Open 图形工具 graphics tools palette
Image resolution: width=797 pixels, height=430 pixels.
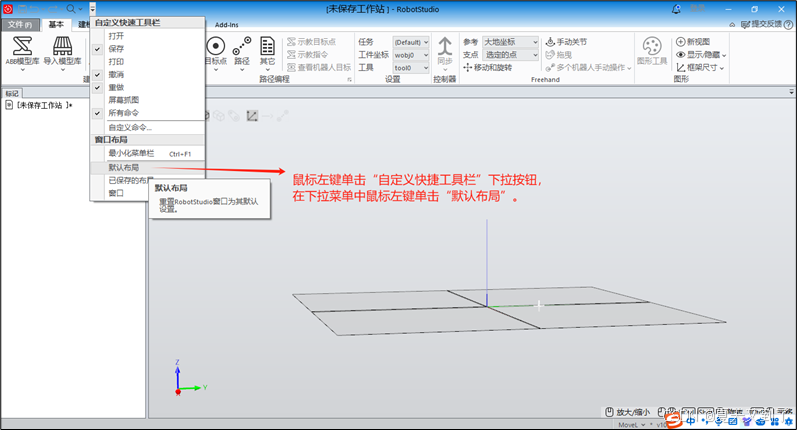[652, 51]
